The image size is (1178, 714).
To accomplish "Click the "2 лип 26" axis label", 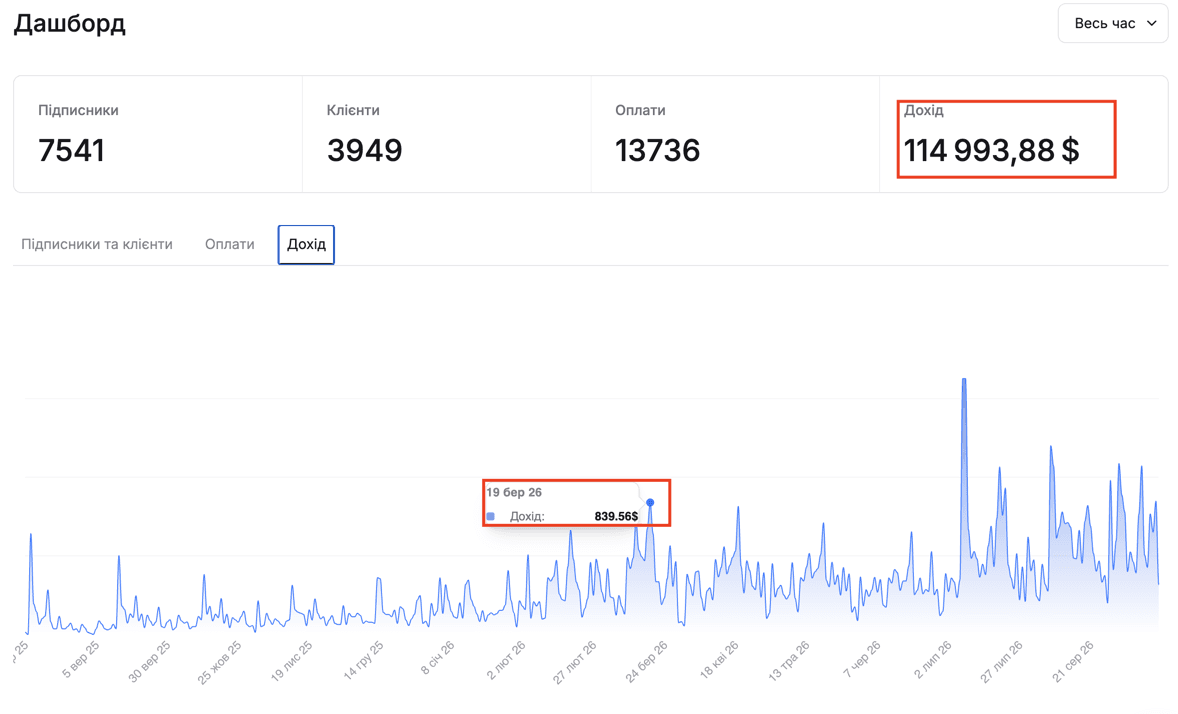I will tap(932, 660).
